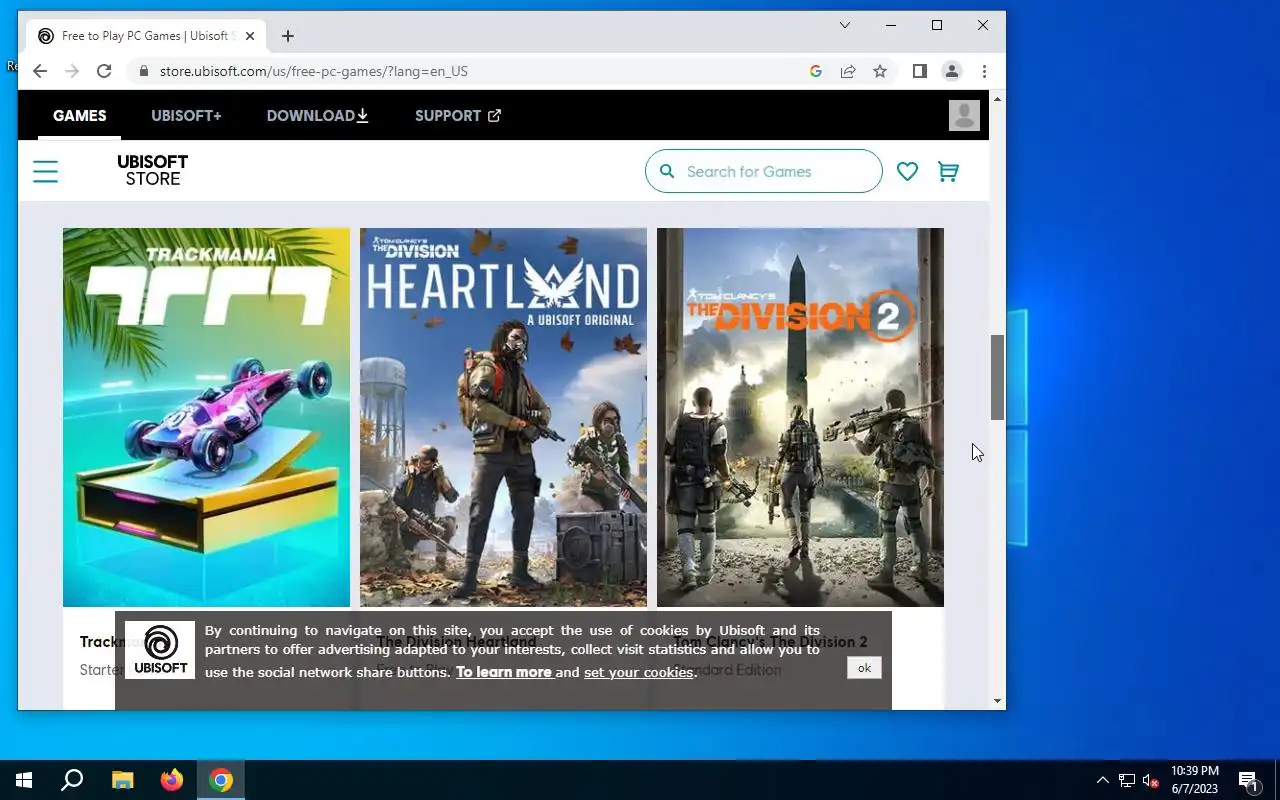Open the hamburger menu in Ubisoft Store

click(x=45, y=172)
